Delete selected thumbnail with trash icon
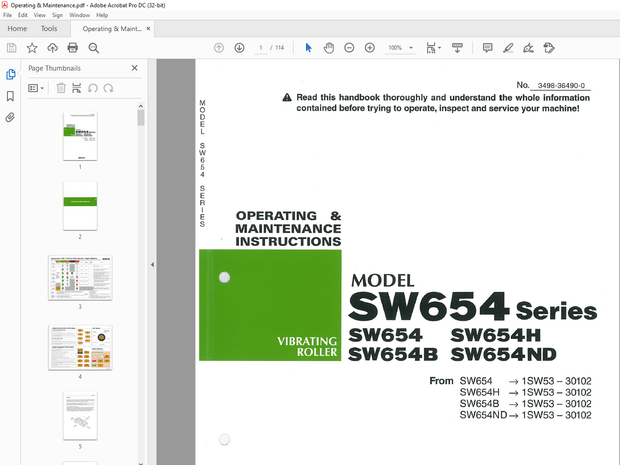This screenshot has height=465, width=620. point(61,88)
